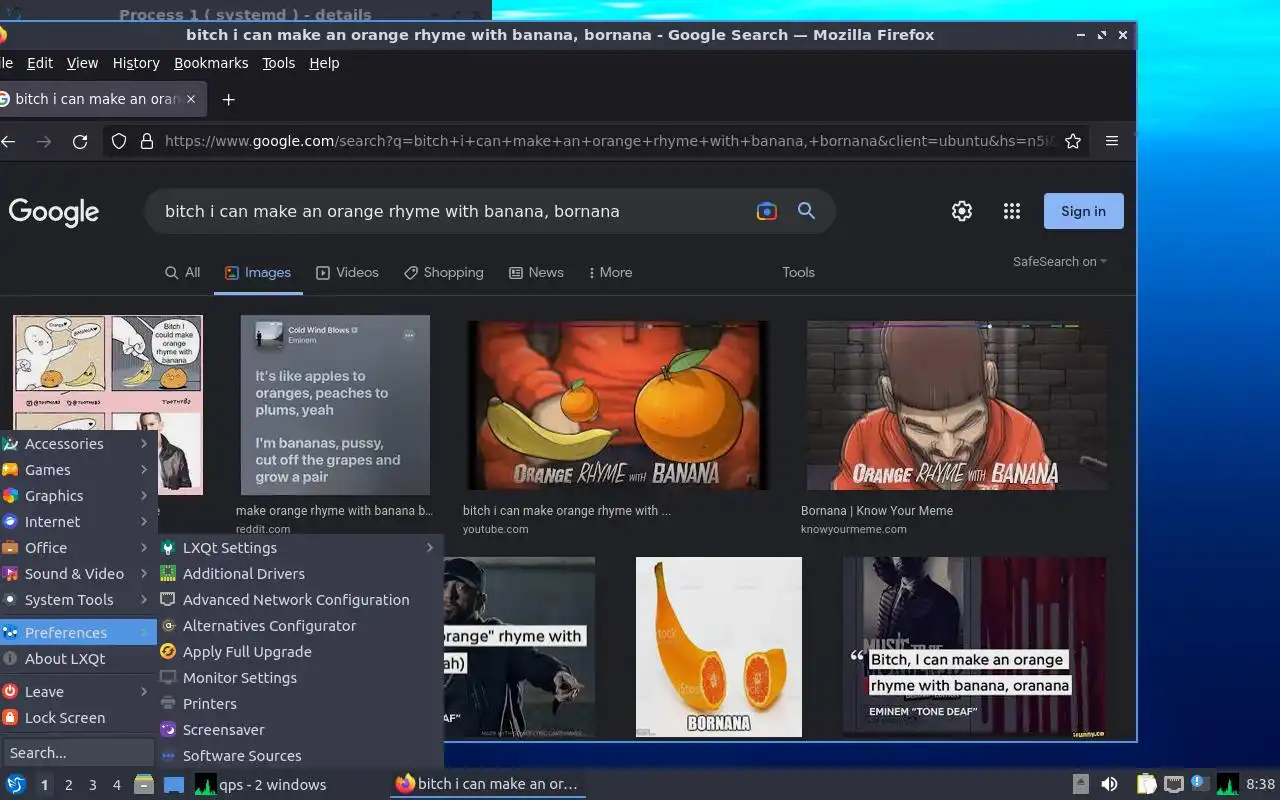Search by image using the camera icon

[766, 211]
